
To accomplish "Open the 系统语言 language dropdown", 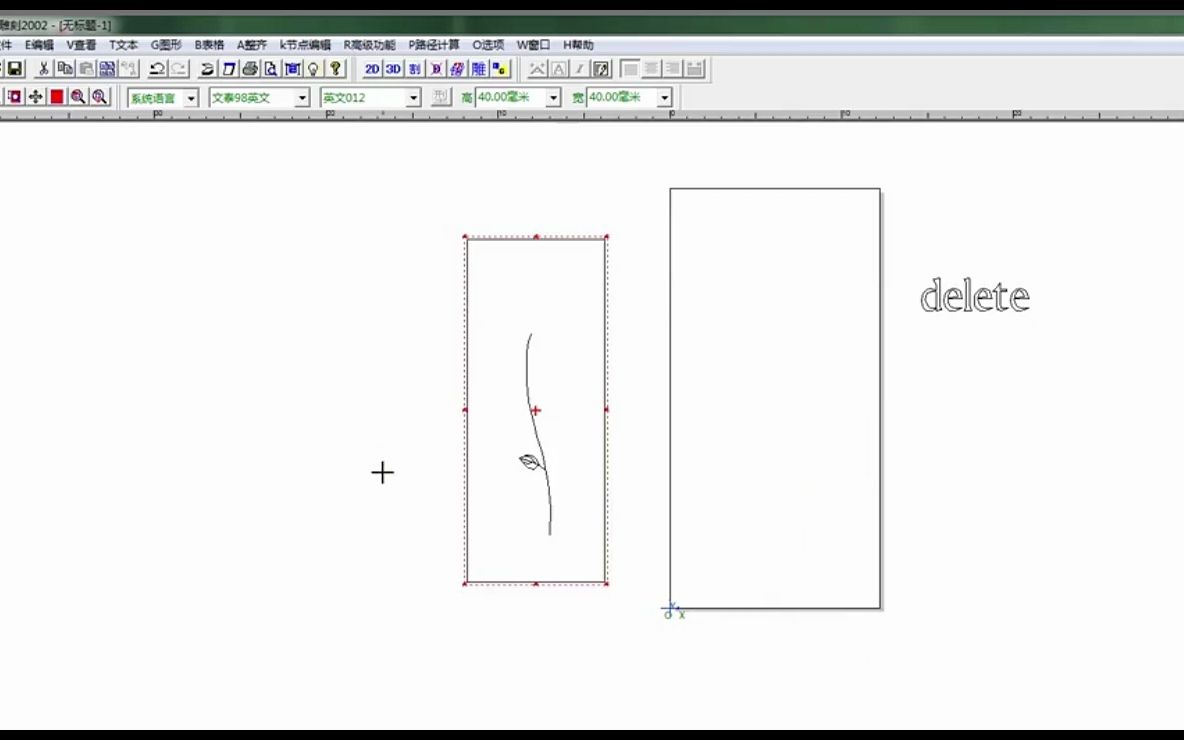I will (x=190, y=98).
